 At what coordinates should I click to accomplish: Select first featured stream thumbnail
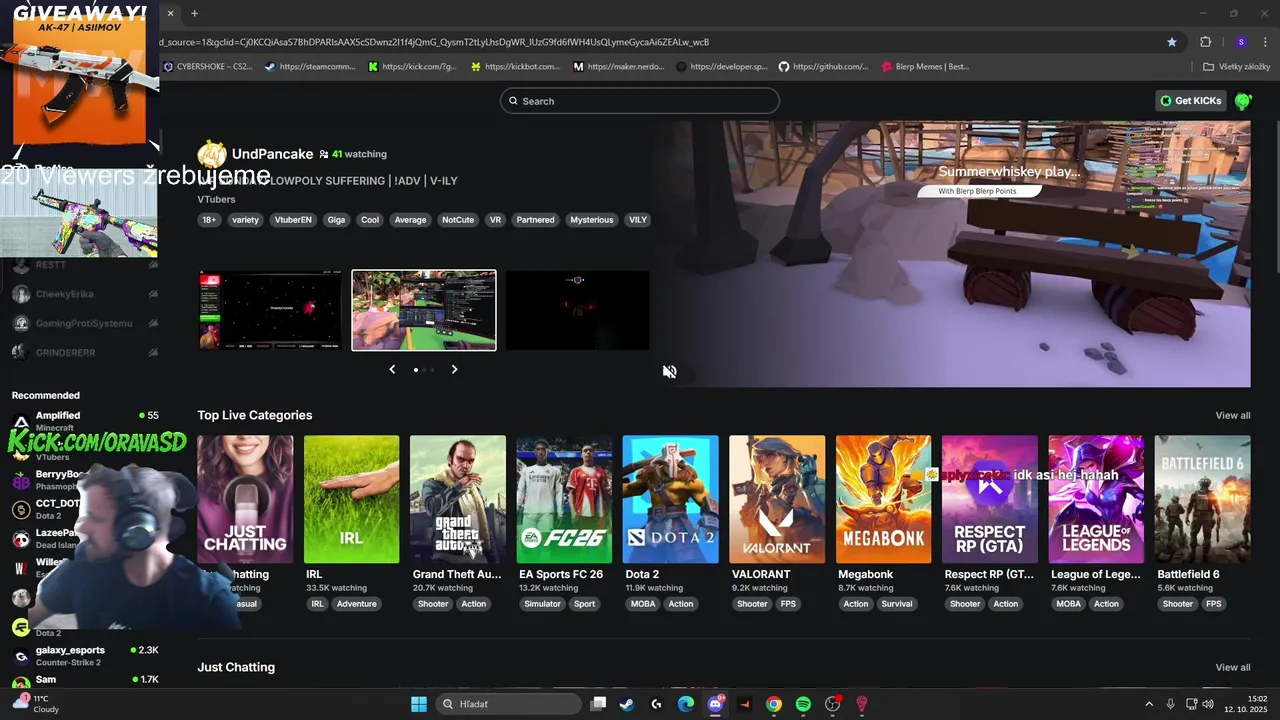[x=270, y=310]
